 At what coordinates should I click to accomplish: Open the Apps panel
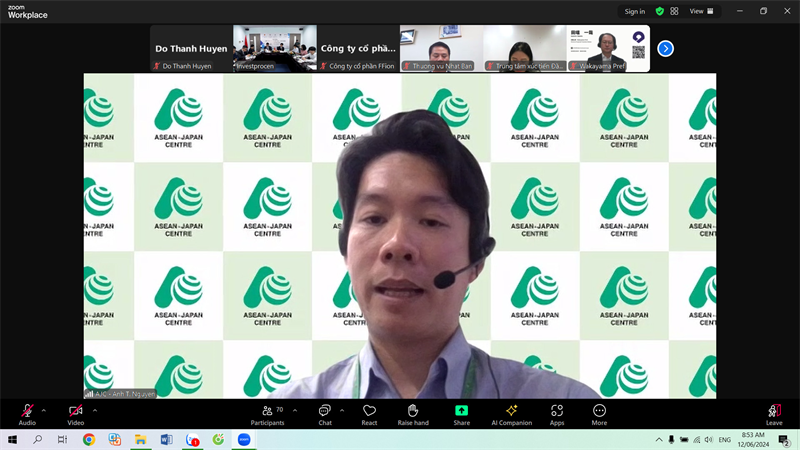[x=557, y=414]
